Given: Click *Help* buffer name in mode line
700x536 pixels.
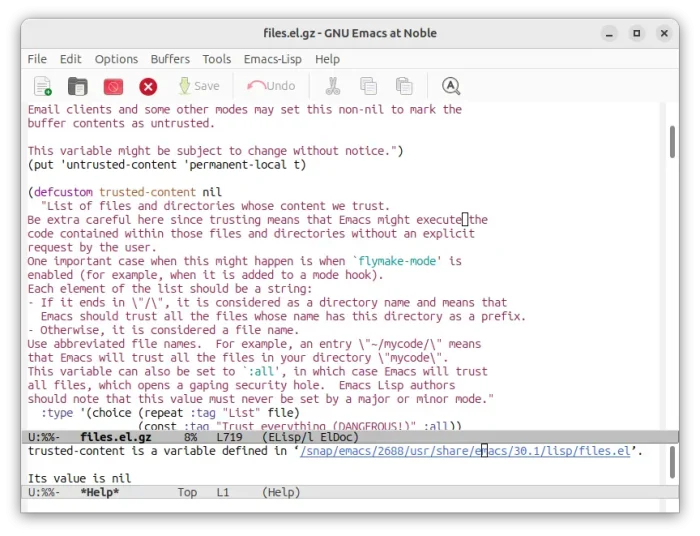Looking at the screenshot, I should 100,492.
